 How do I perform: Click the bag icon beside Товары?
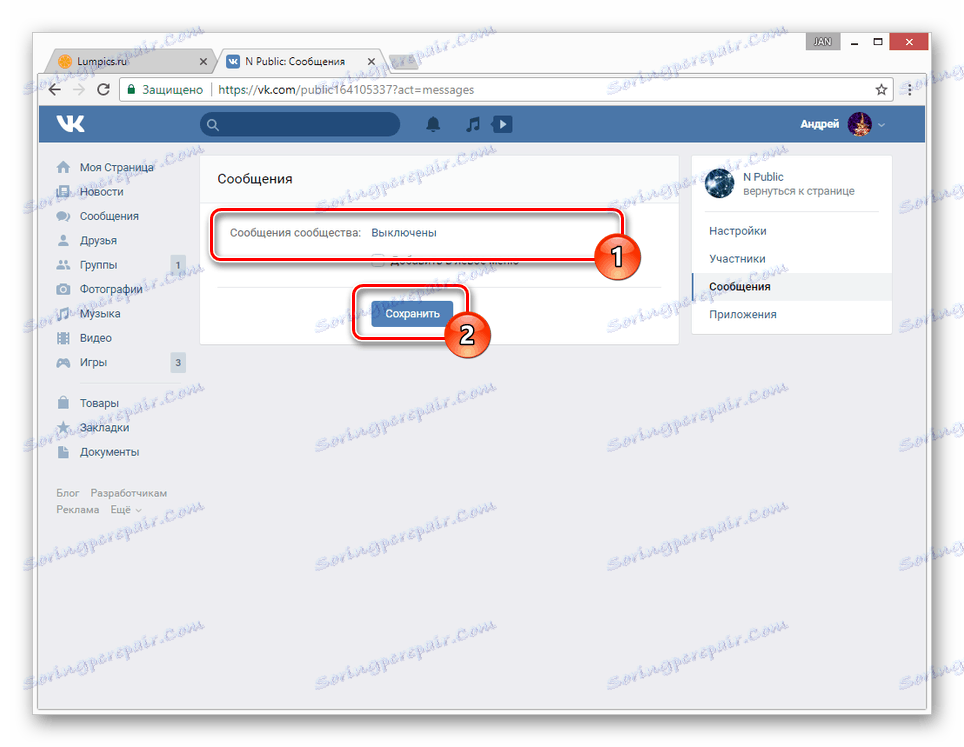[x=63, y=403]
